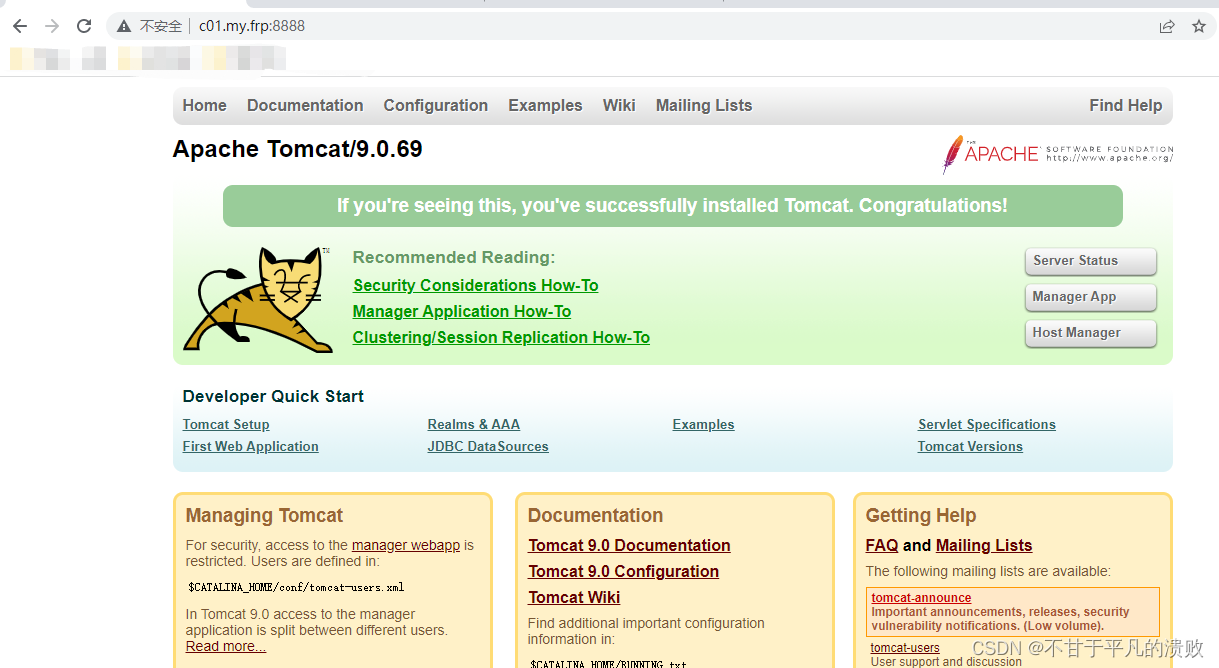
Task: Open Find Help in navigation bar
Action: click(1126, 105)
